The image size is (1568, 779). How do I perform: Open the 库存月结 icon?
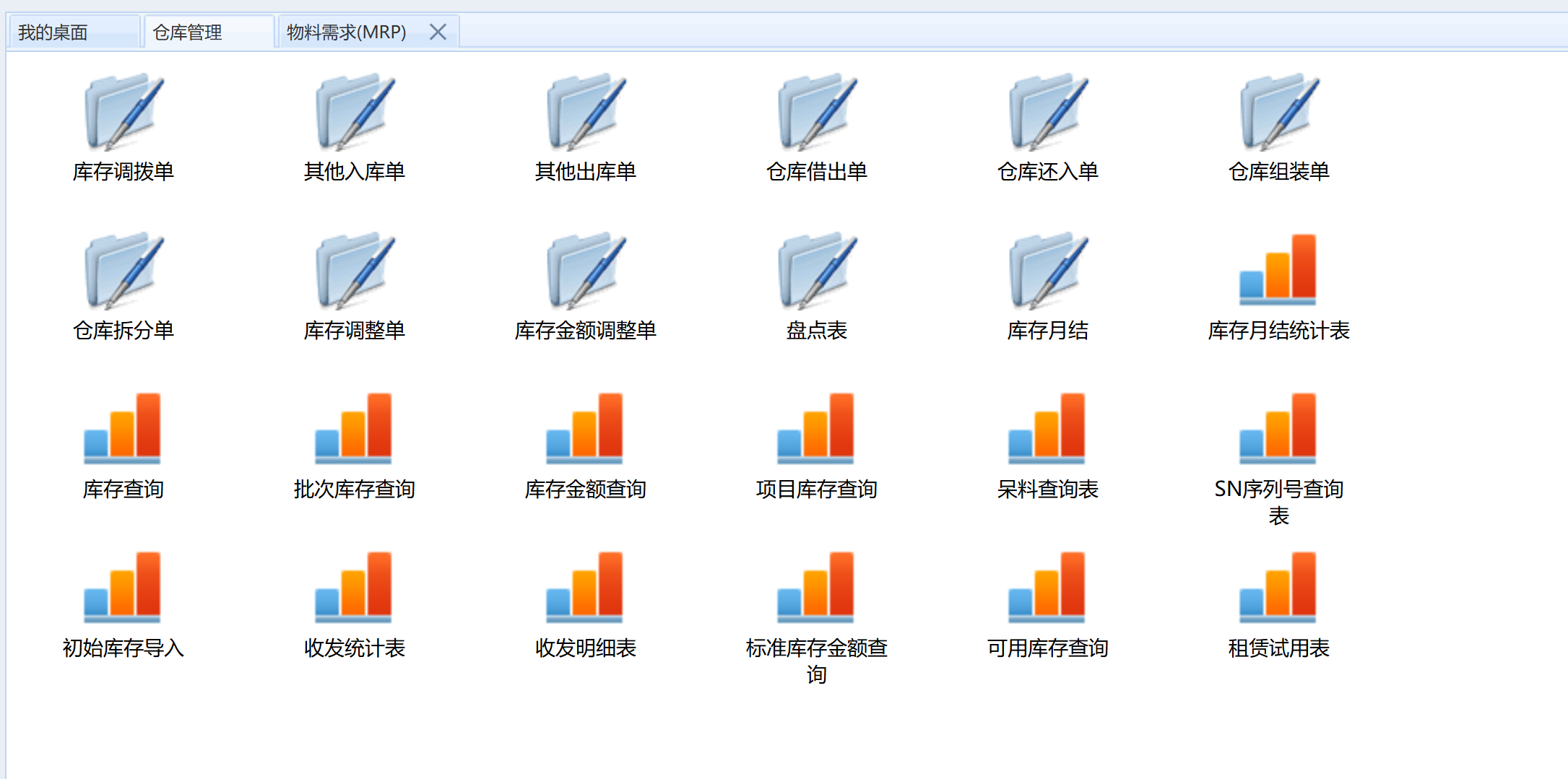(1048, 271)
